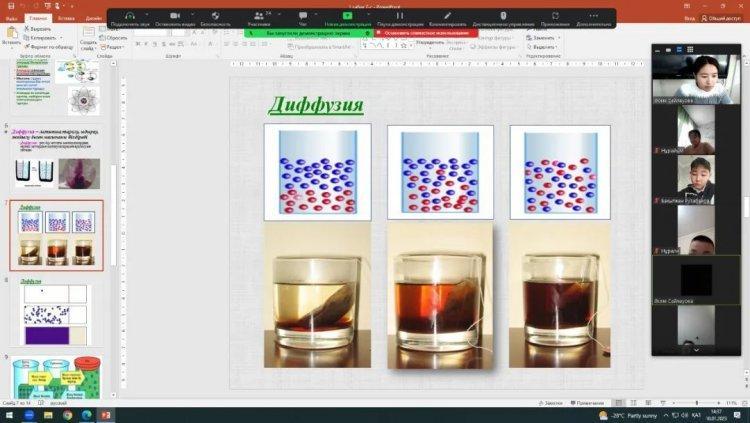Switch to Reading view in status bar
Image resolution: width=750 pixels, height=423 pixels.
click(x=648, y=403)
